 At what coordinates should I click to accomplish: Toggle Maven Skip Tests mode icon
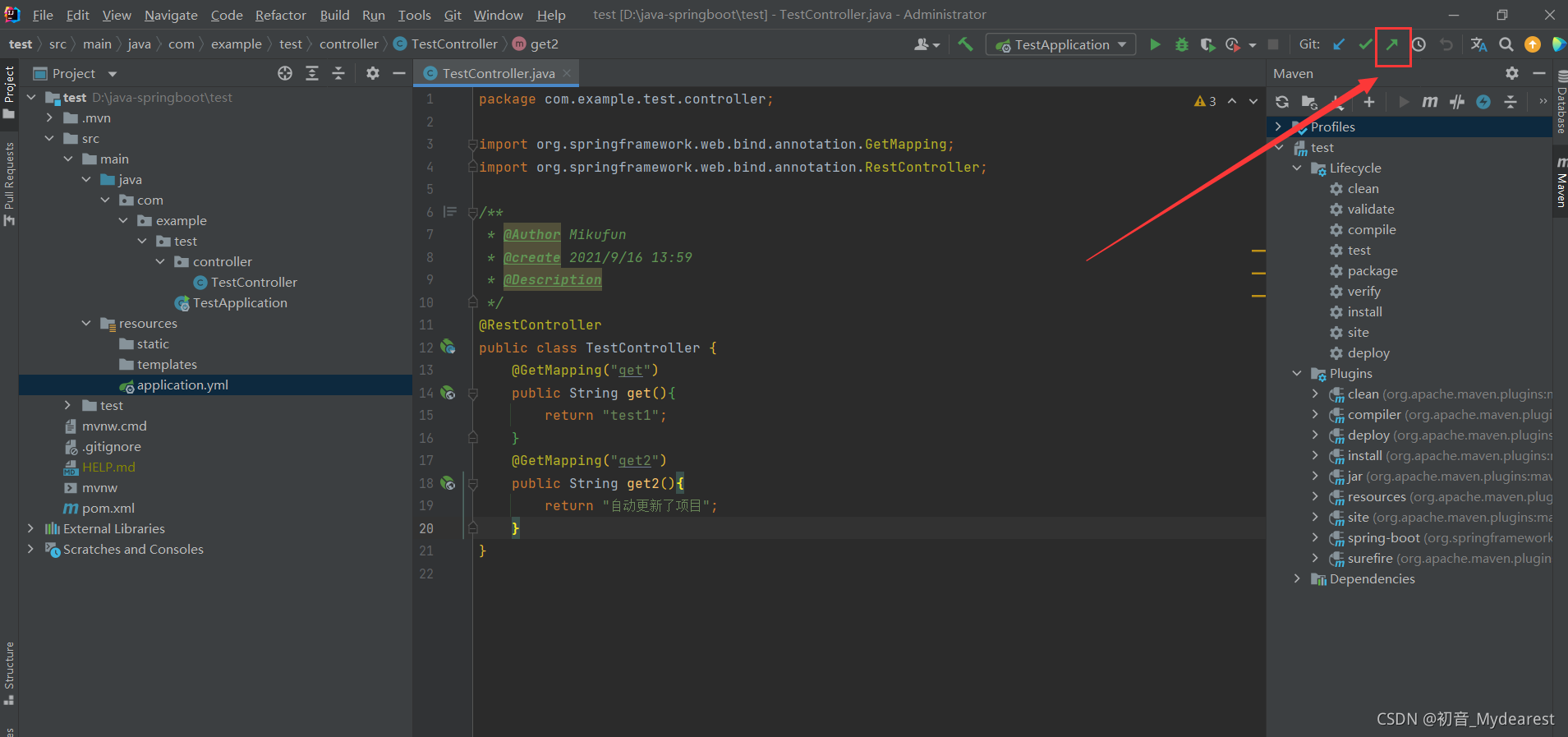pyautogui.click(x=1483, y=102)
